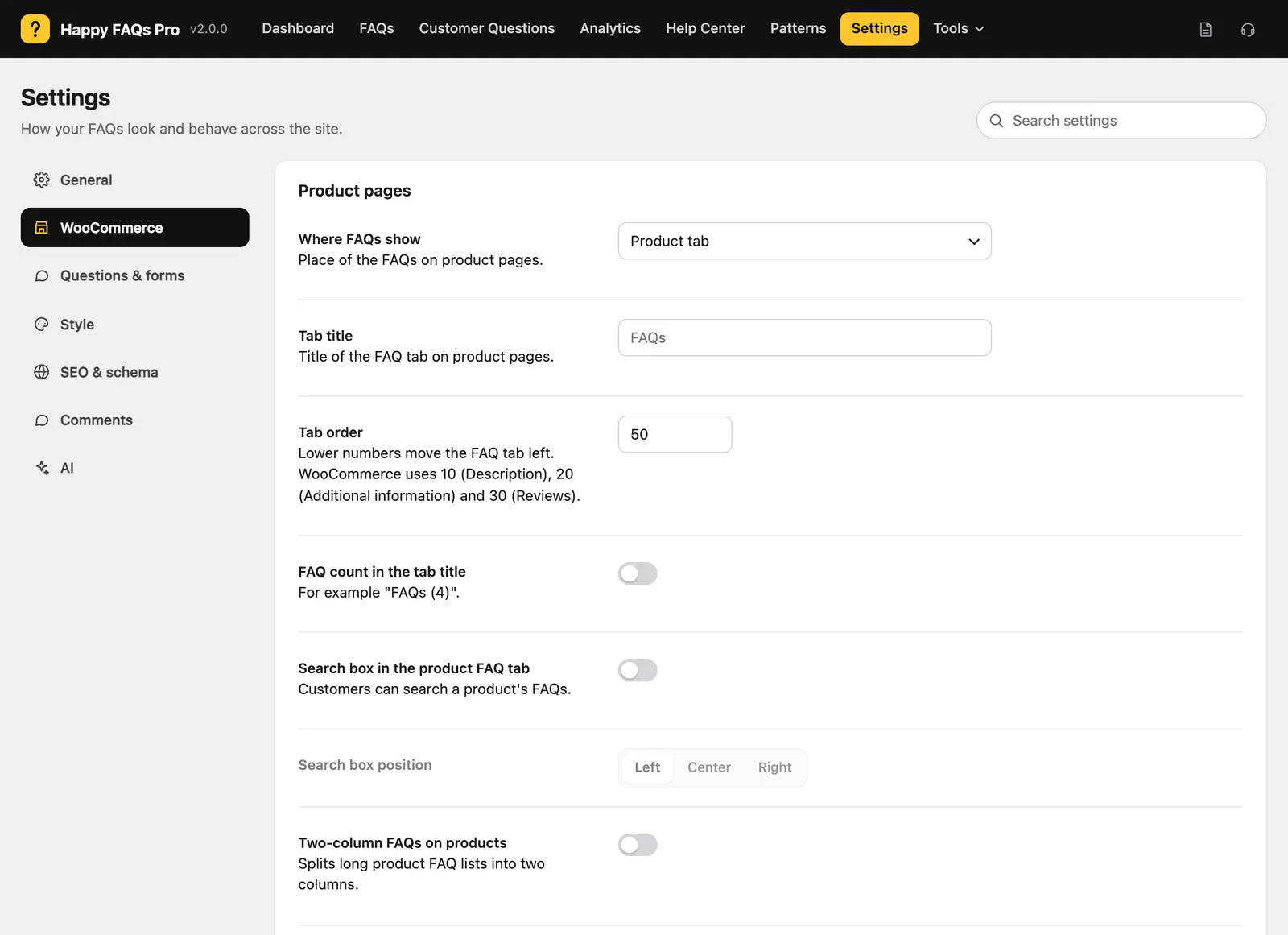Click the v2.0.0 version label
The height and width of the screenshot is (935, 1288).
tap(208, 29)
